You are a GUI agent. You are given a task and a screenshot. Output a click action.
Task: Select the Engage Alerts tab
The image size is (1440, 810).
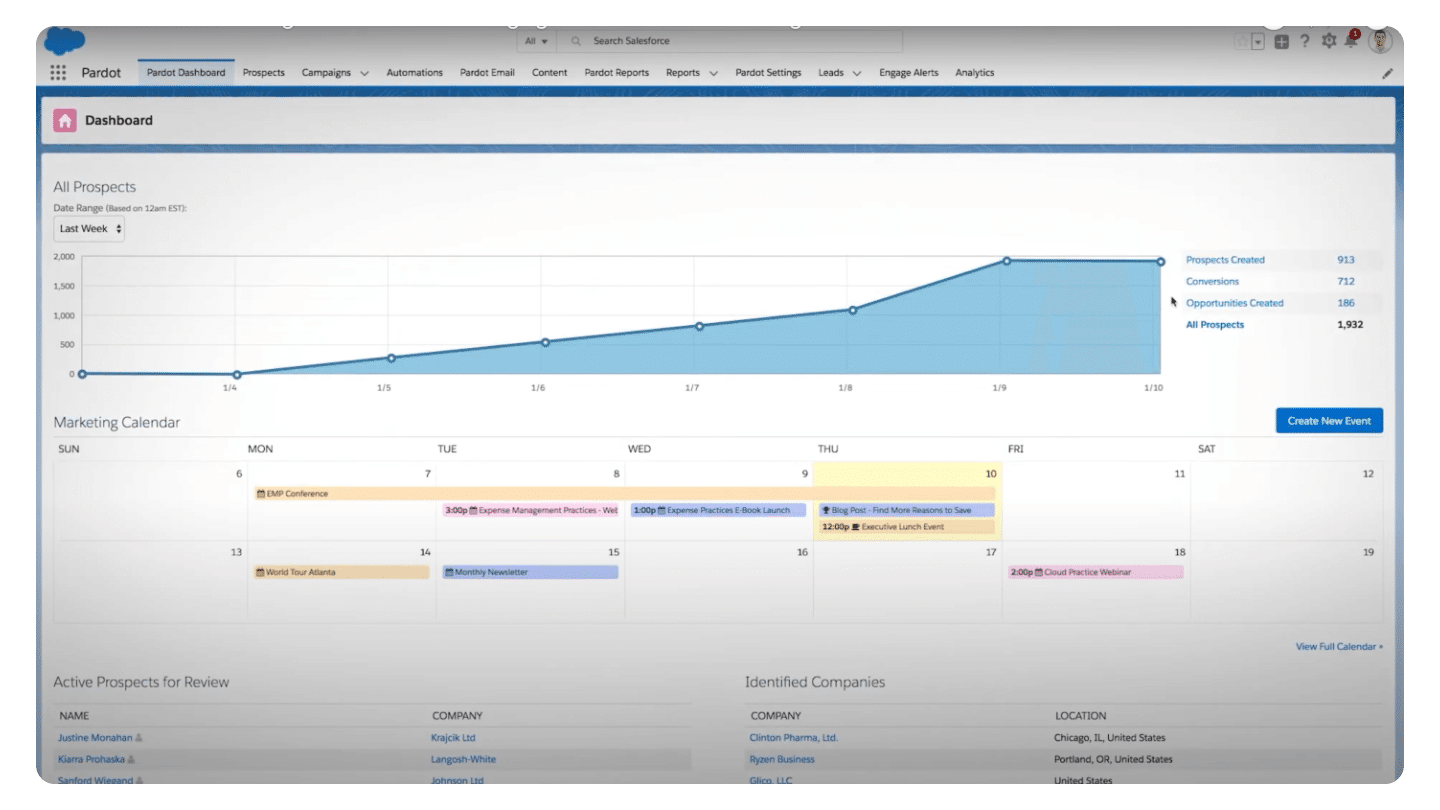pyautogui.click(x=909, y=73)
